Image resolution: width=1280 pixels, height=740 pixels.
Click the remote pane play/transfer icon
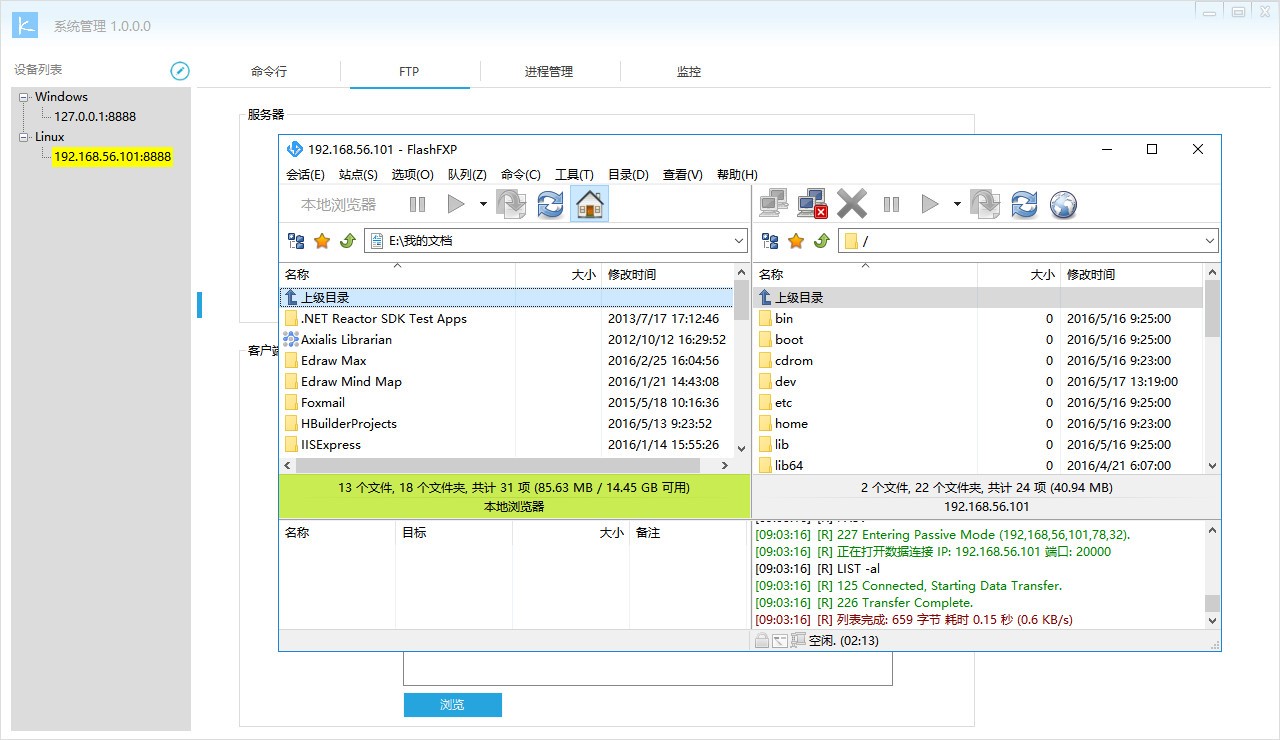[930, 204]
